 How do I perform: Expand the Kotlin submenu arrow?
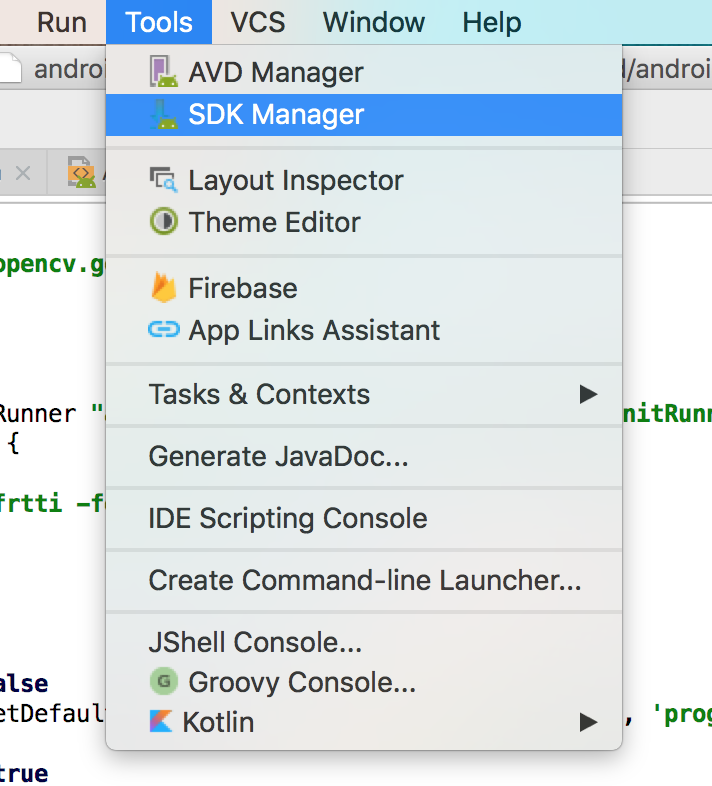588,722
